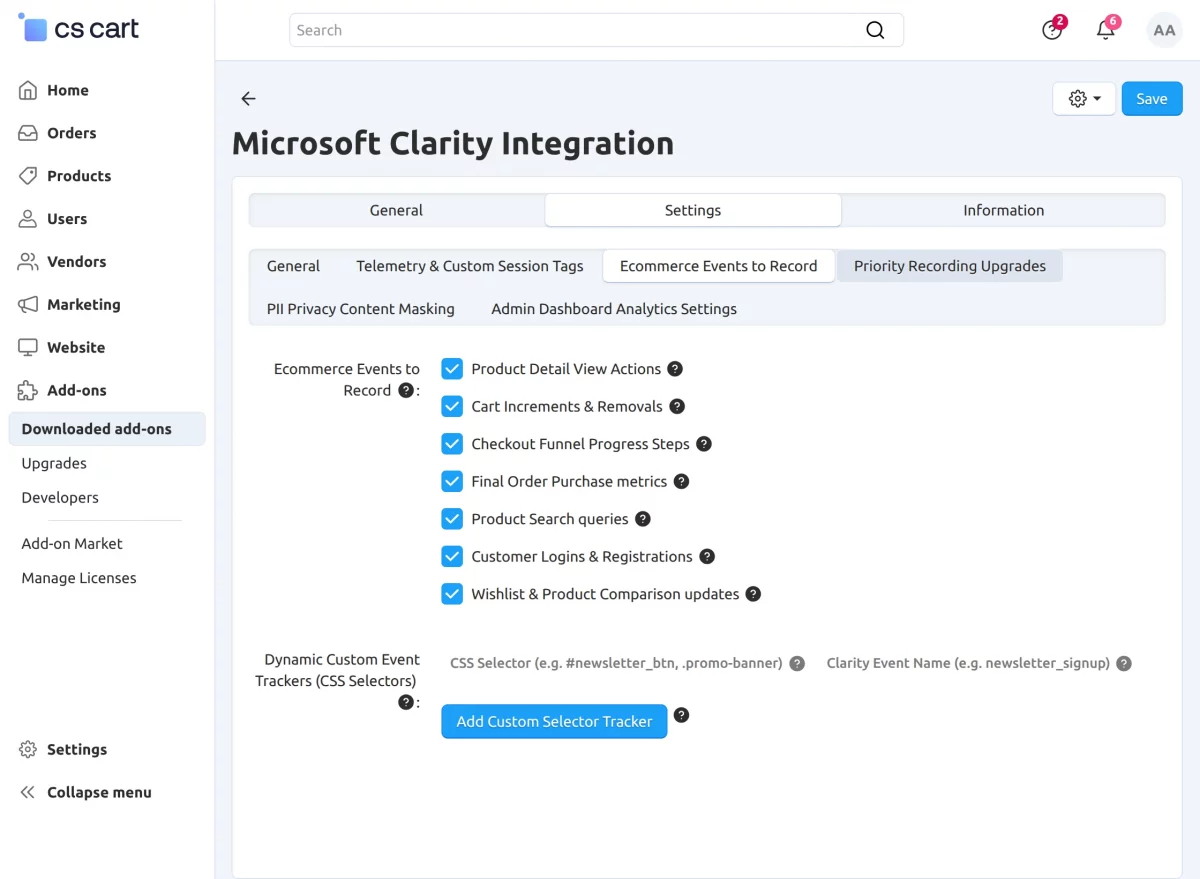The height and width of the screenshot is (879, 1200).
Task: Show help tooltip for the CSS Selector column
Action: pos(797,664)
